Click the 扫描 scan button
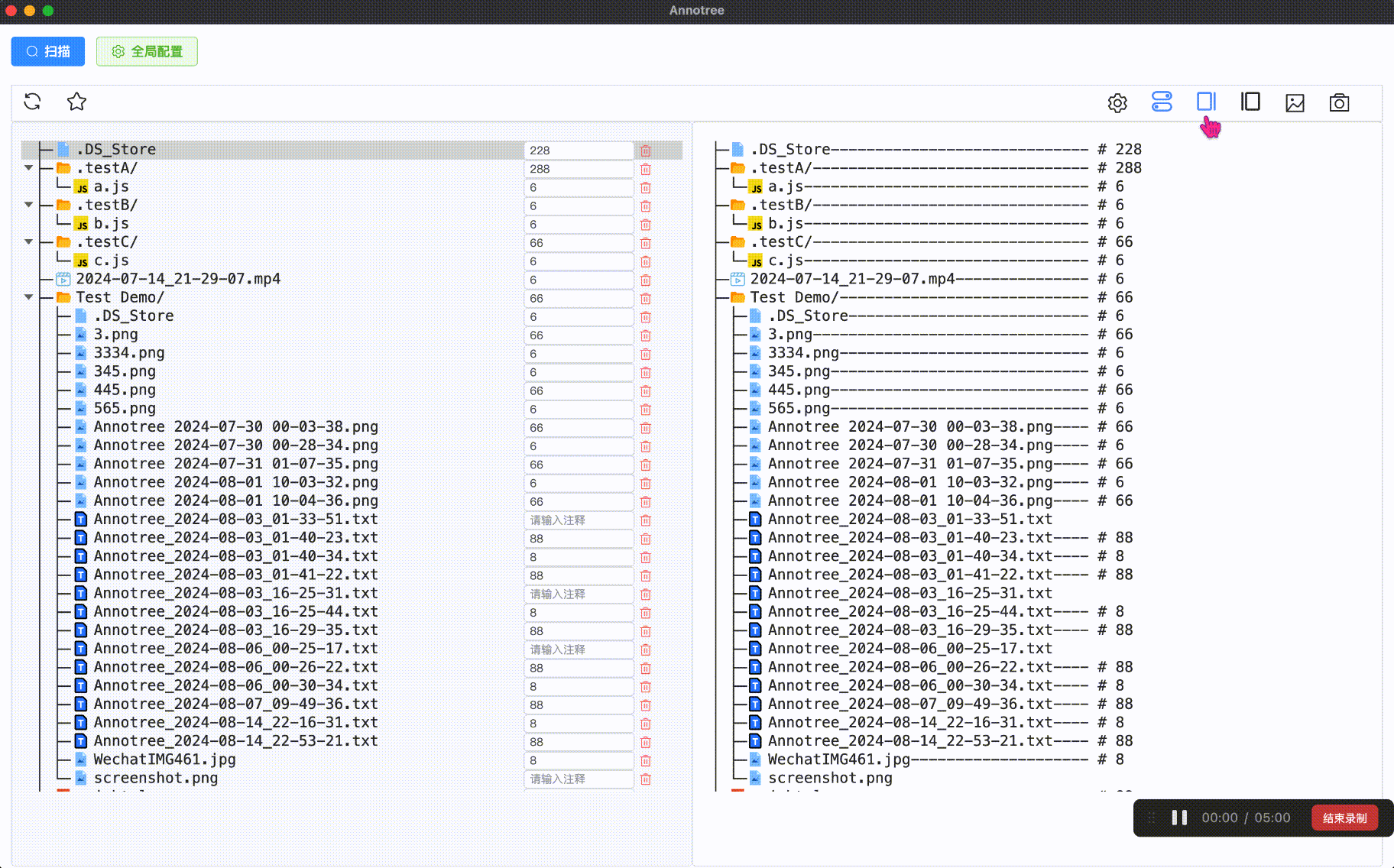 48,51
